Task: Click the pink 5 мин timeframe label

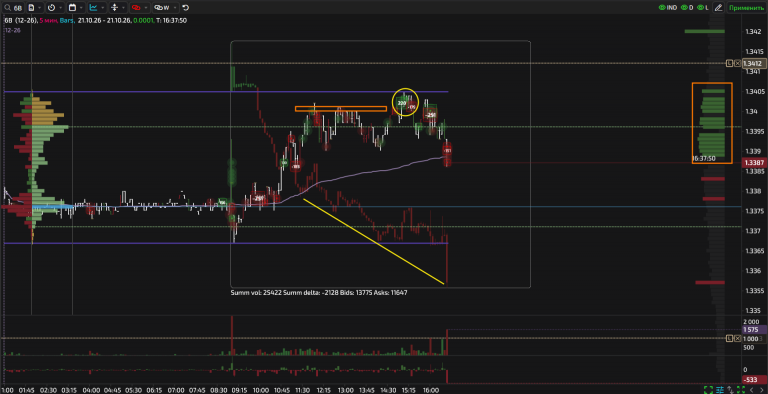Action: (x=48, y=21)
